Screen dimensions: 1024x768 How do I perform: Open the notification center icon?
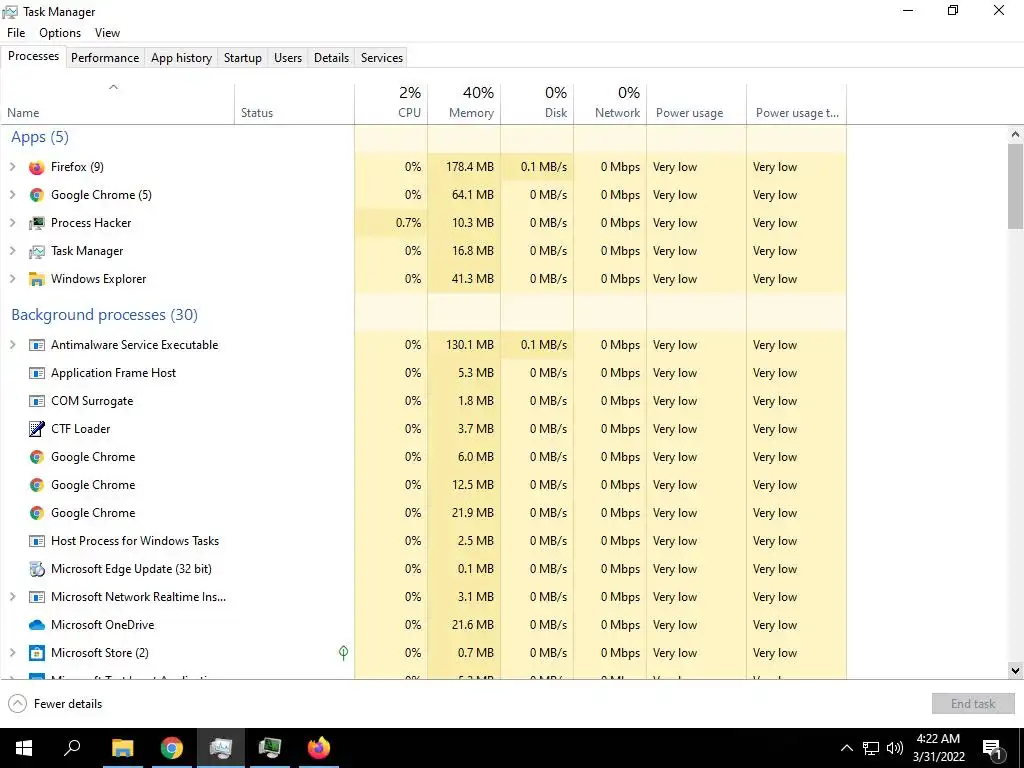click(x=993, y=748)
